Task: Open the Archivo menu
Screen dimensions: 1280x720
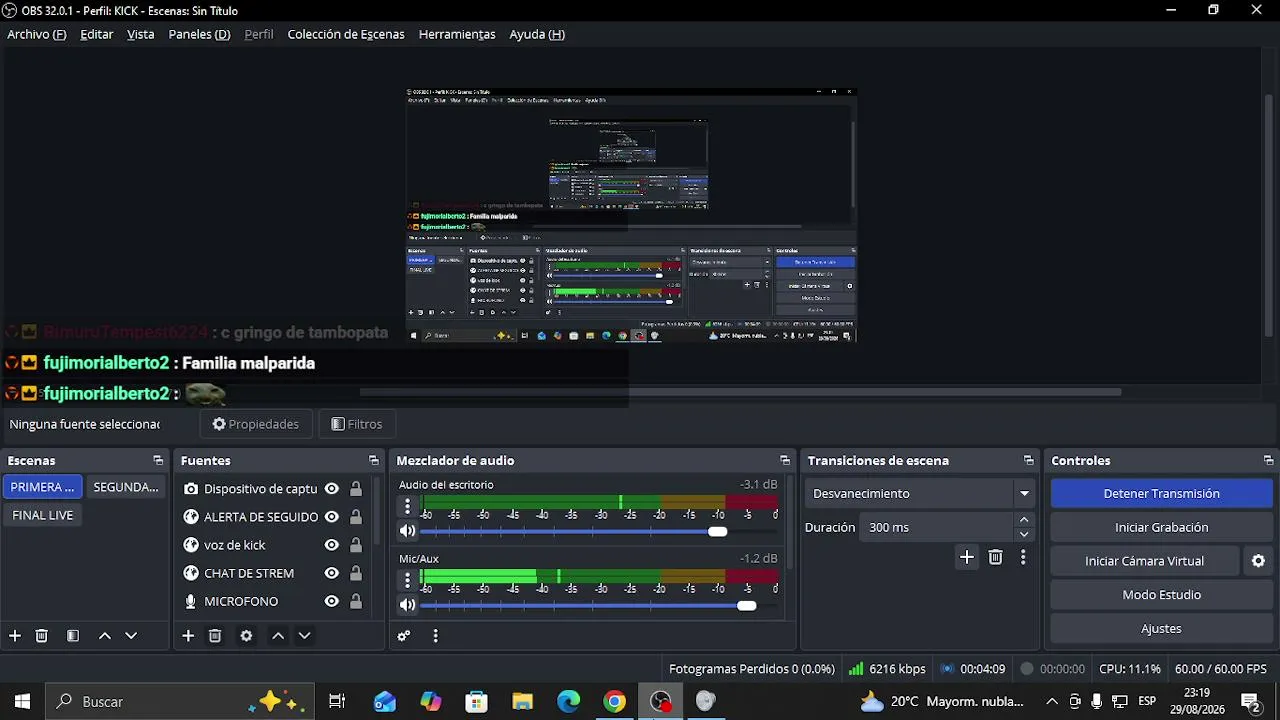Action: [x=37, y=34]
